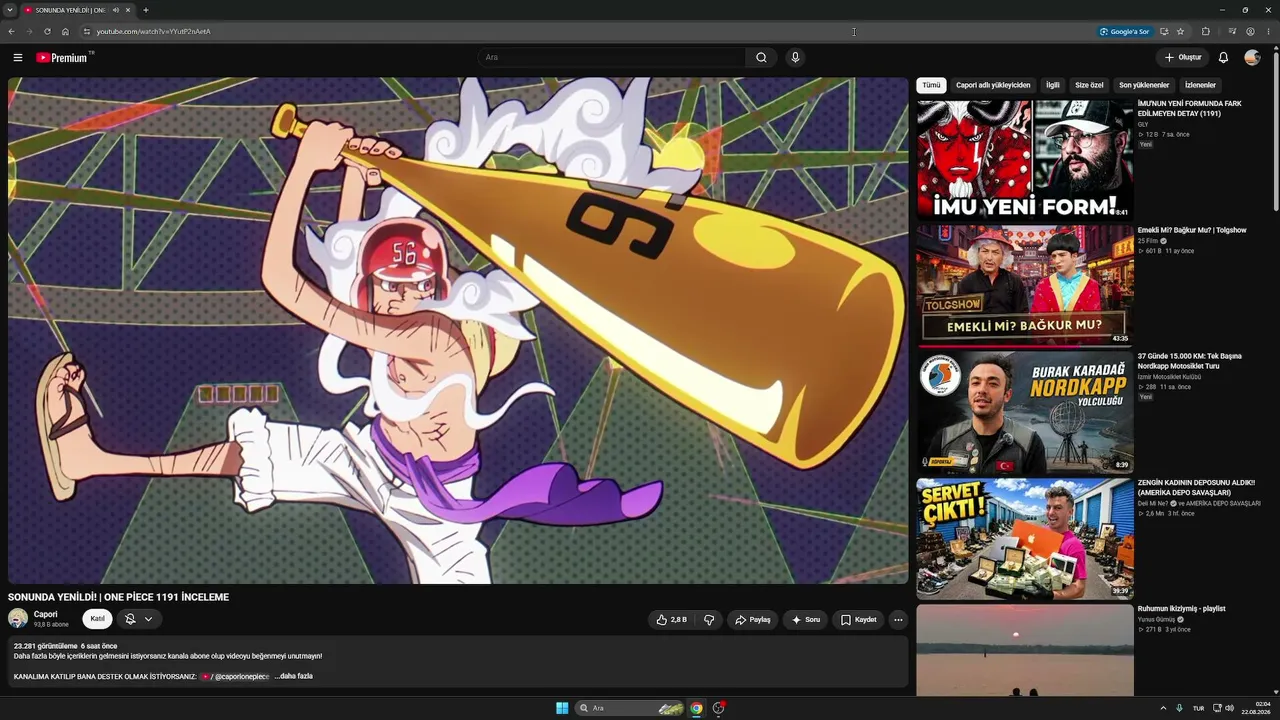Screen dimensions: 1280x720
Task: Search from the Windows taskbar box
Action: 628,708
